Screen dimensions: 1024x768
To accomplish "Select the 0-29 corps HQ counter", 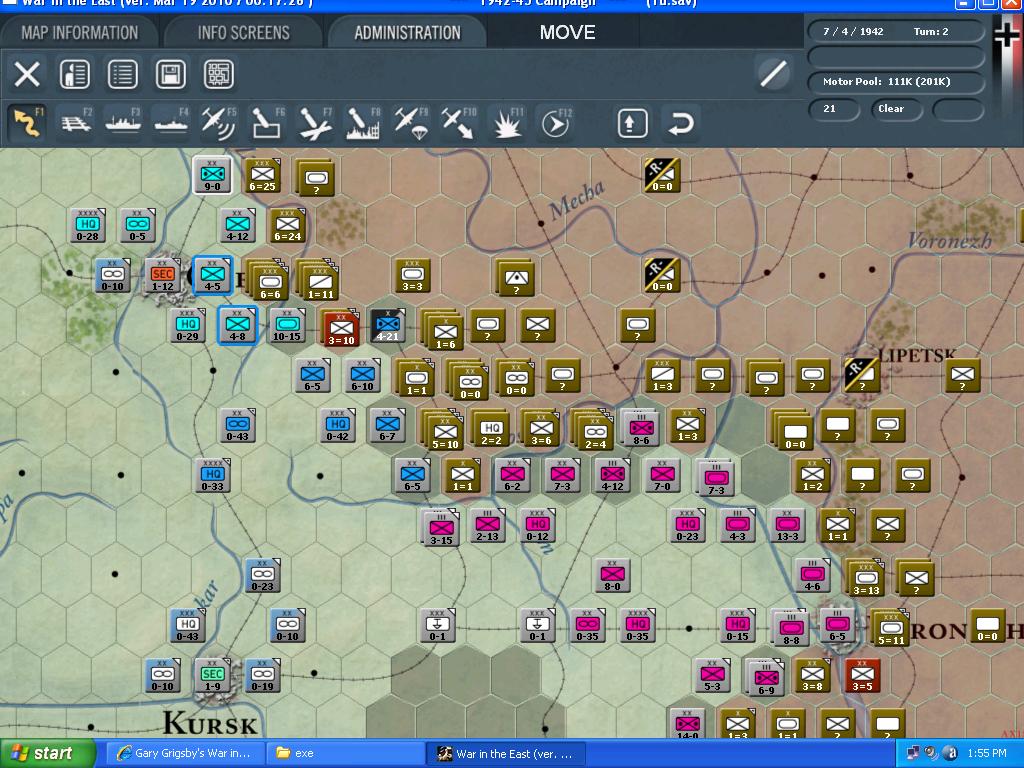I will (187, 325).
